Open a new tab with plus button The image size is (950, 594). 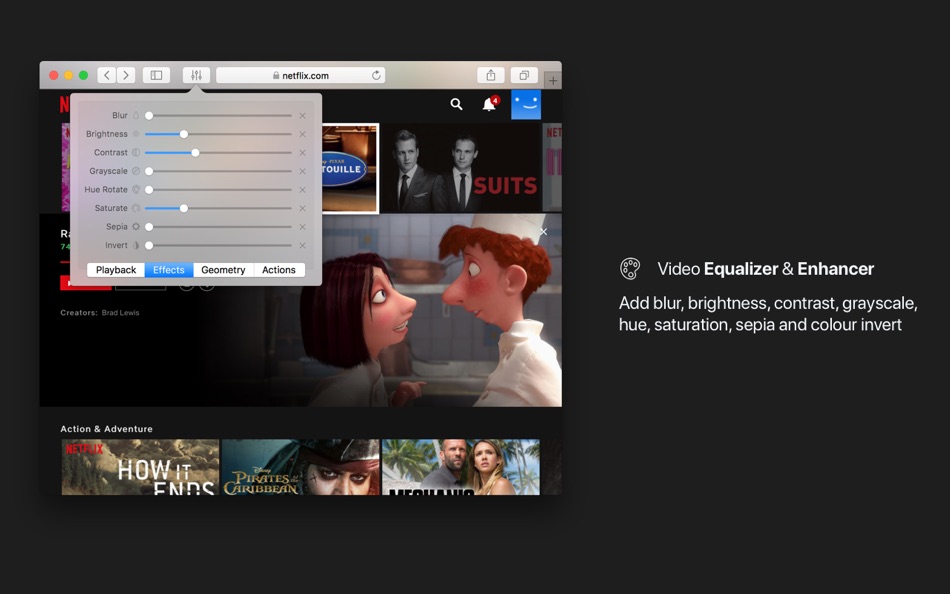553,80
